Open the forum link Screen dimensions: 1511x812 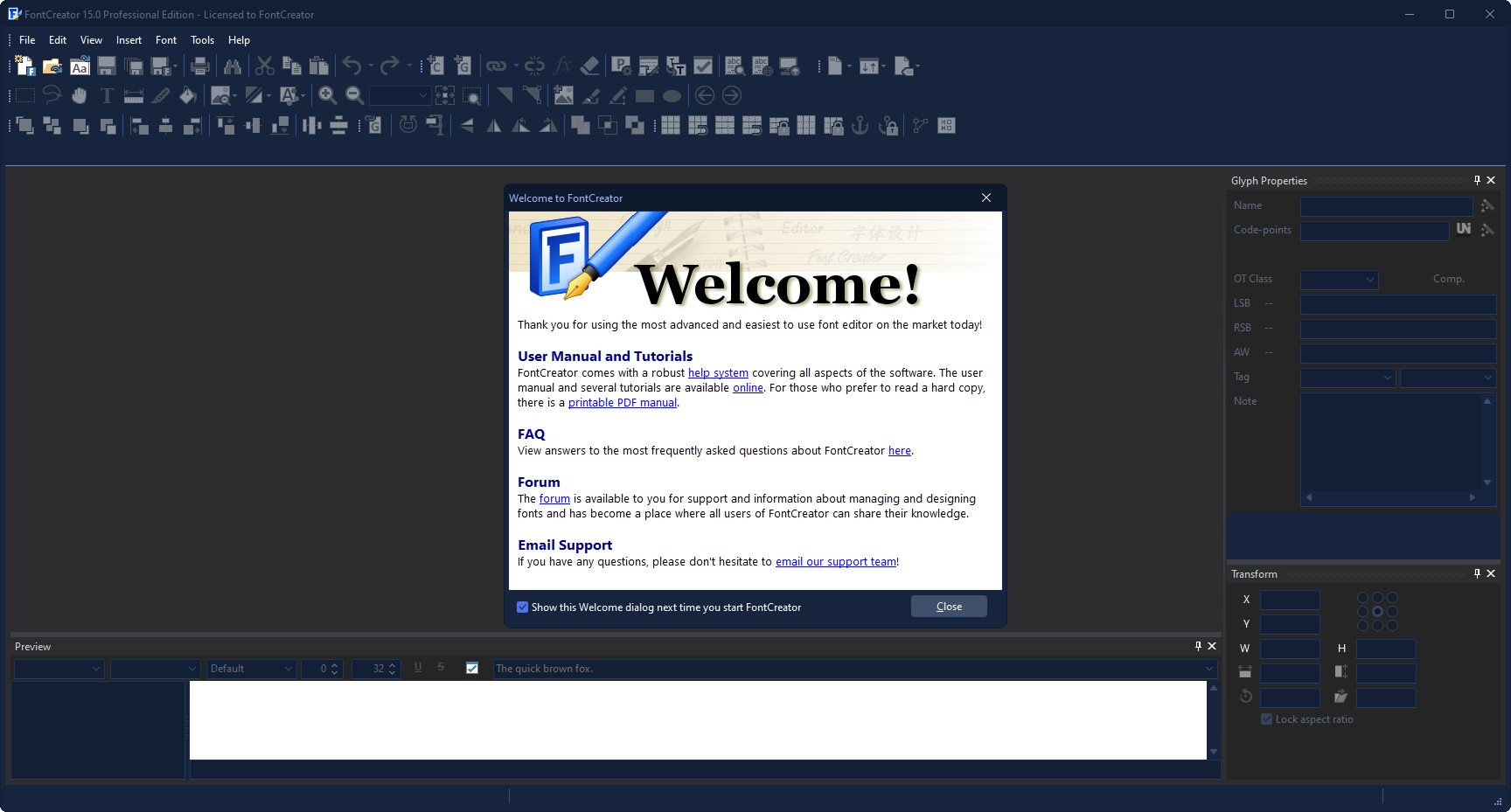(x=554, y=499)
